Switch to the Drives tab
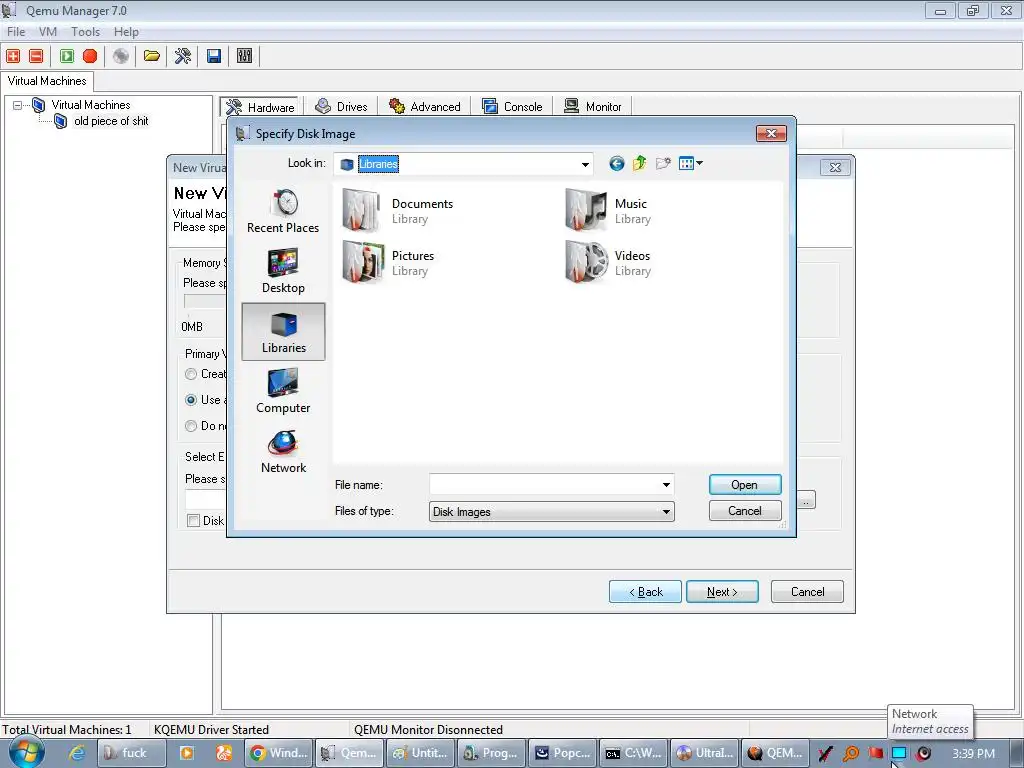Image resolution: width=1024 pixels, height=768 pixels. [342, 106]
